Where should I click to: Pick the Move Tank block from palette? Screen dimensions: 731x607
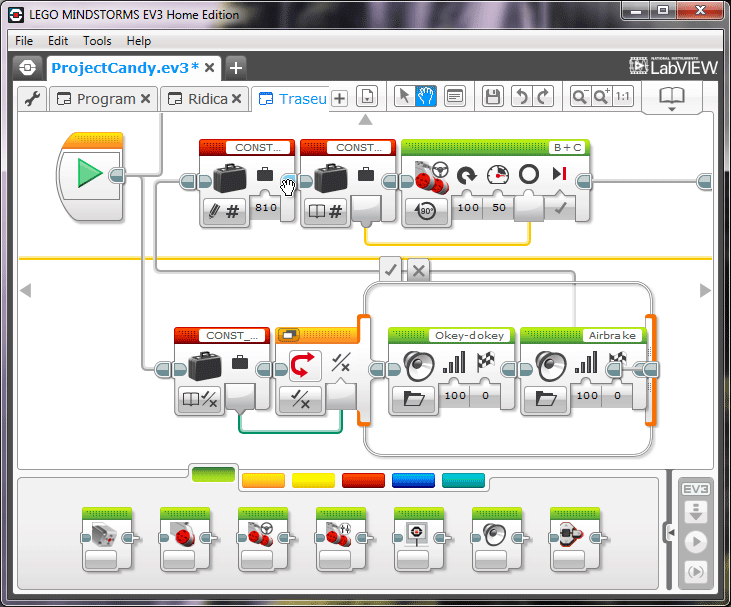[341, 539]
